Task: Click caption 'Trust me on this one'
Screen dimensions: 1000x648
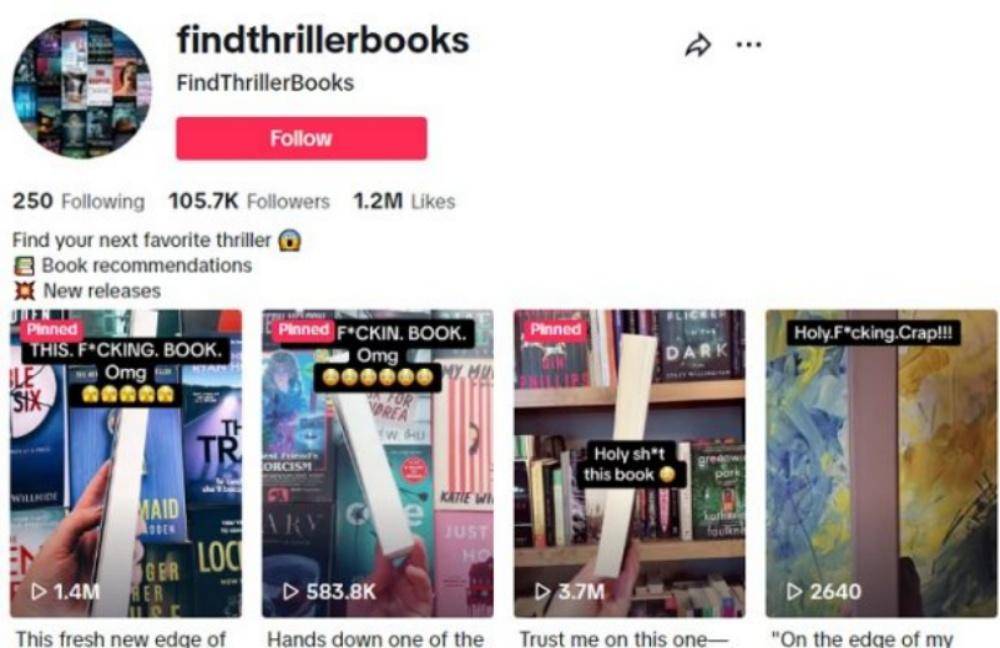Action: [623, 638]
